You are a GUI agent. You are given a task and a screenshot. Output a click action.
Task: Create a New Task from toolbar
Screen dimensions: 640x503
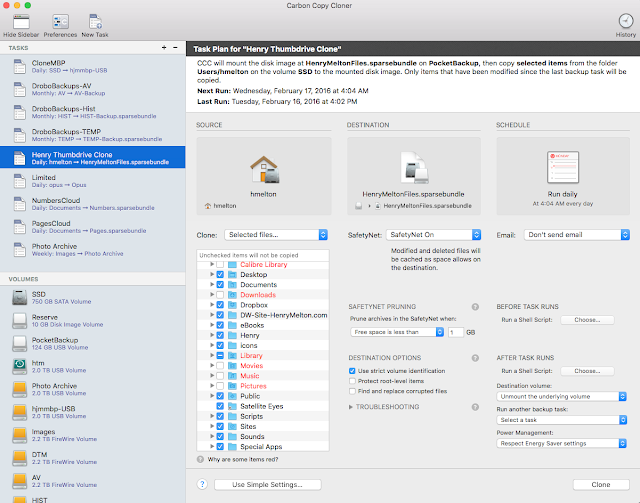coord(95,22)
